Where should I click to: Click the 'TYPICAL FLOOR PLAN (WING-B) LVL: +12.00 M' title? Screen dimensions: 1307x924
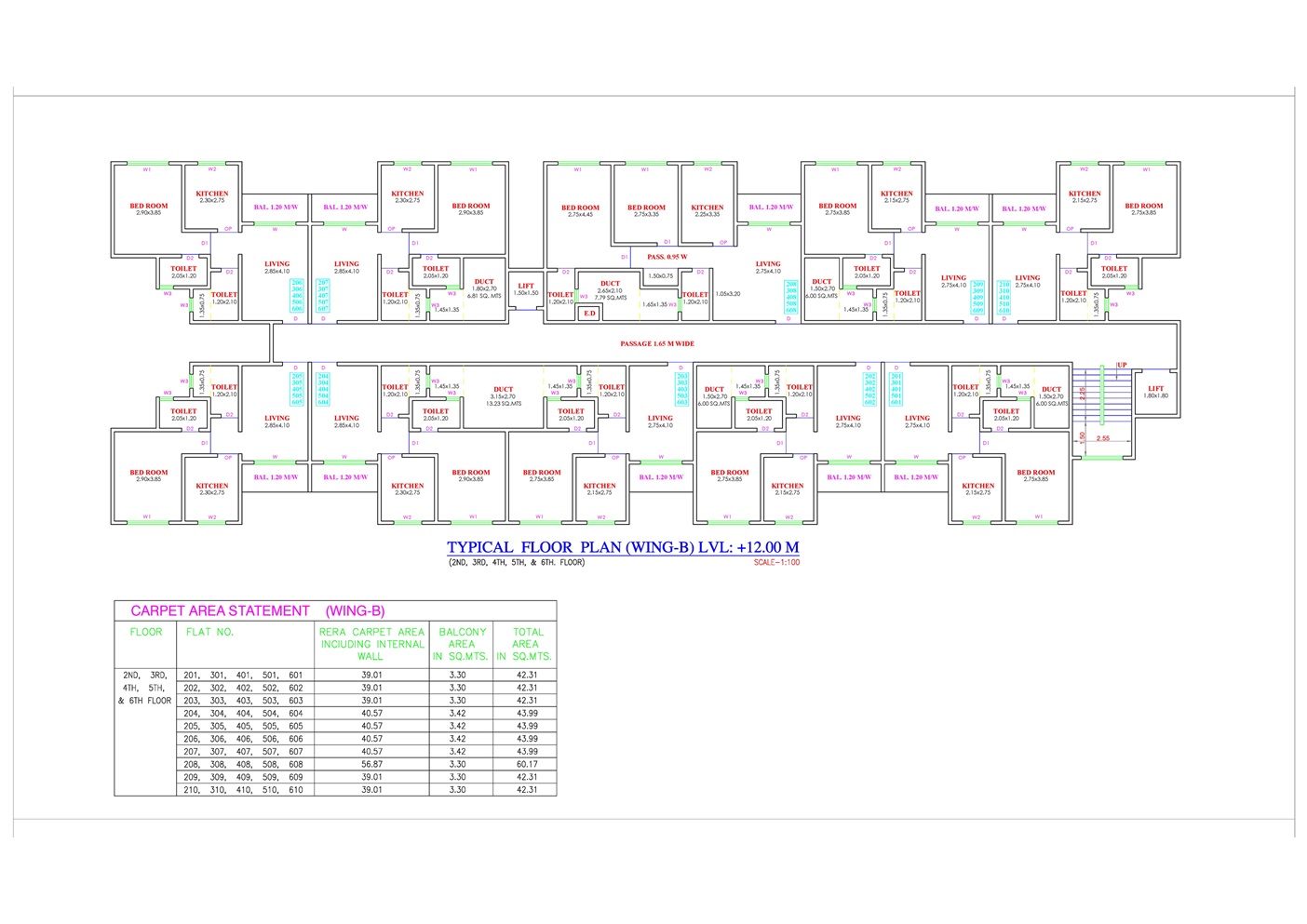click(623, 547)
